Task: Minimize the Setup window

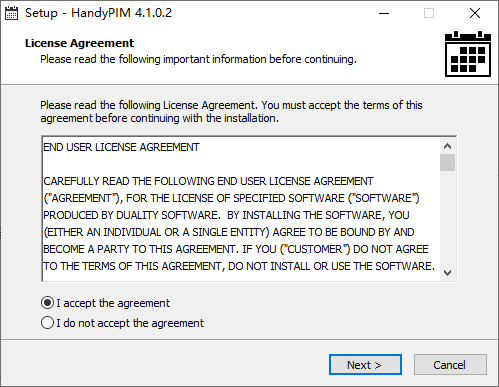Action: point(384,13)
